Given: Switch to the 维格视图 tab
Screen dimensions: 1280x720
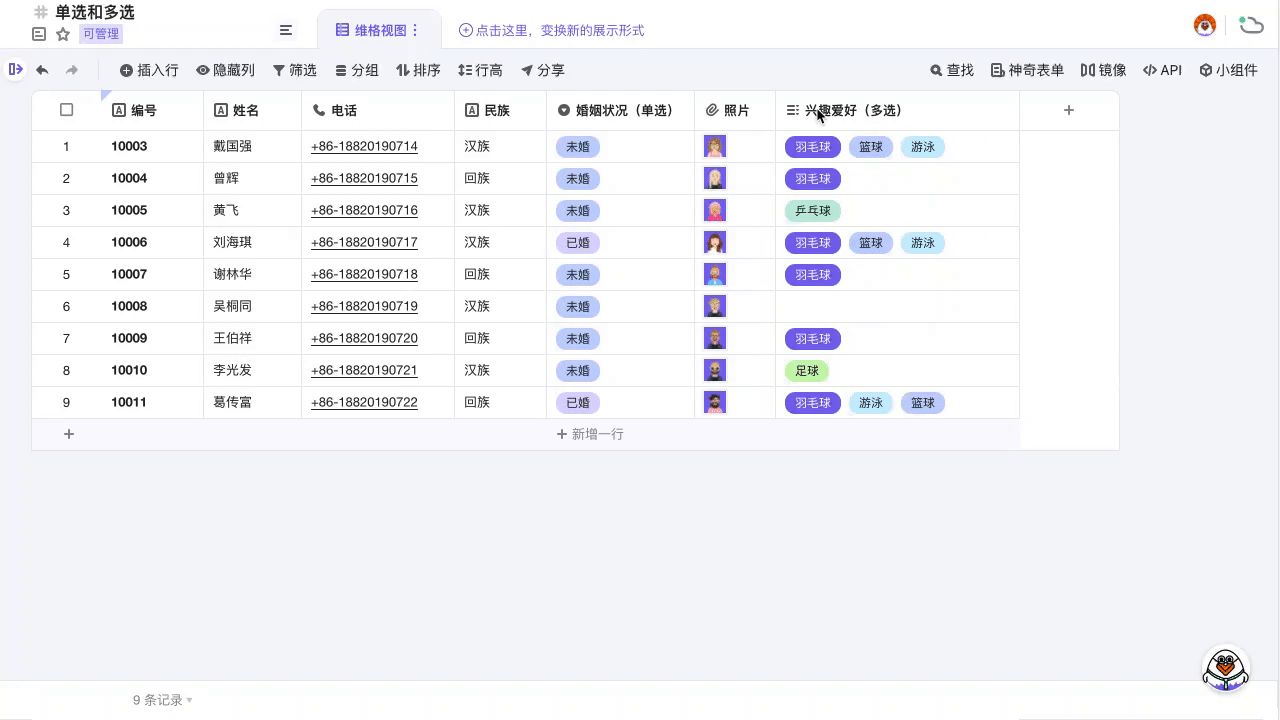Looking at the screenshot, I should pyautogui.click(x=378, y=30).
